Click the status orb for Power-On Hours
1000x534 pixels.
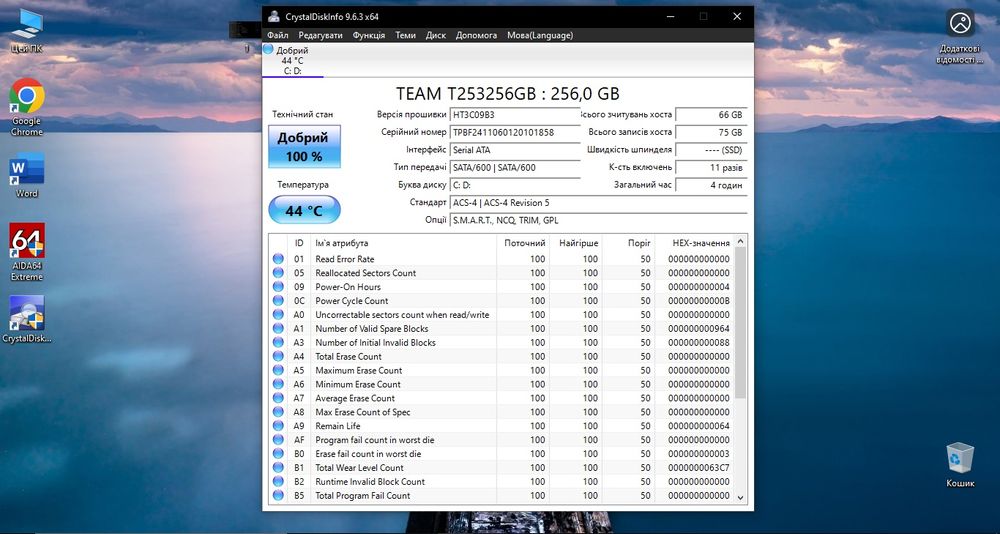click(x=278, y=287)
